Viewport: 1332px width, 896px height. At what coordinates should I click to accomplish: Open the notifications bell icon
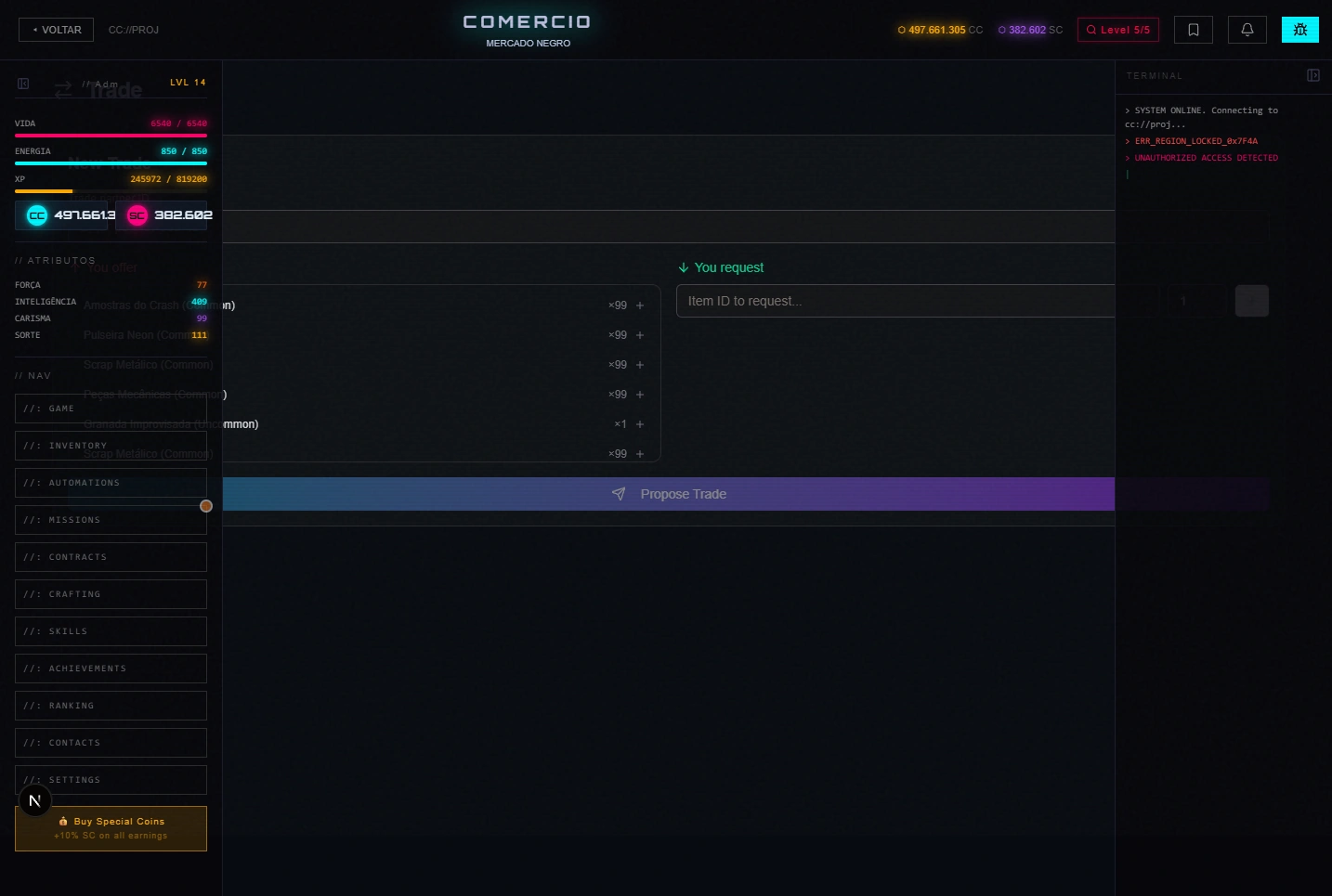click(1247, 30)
